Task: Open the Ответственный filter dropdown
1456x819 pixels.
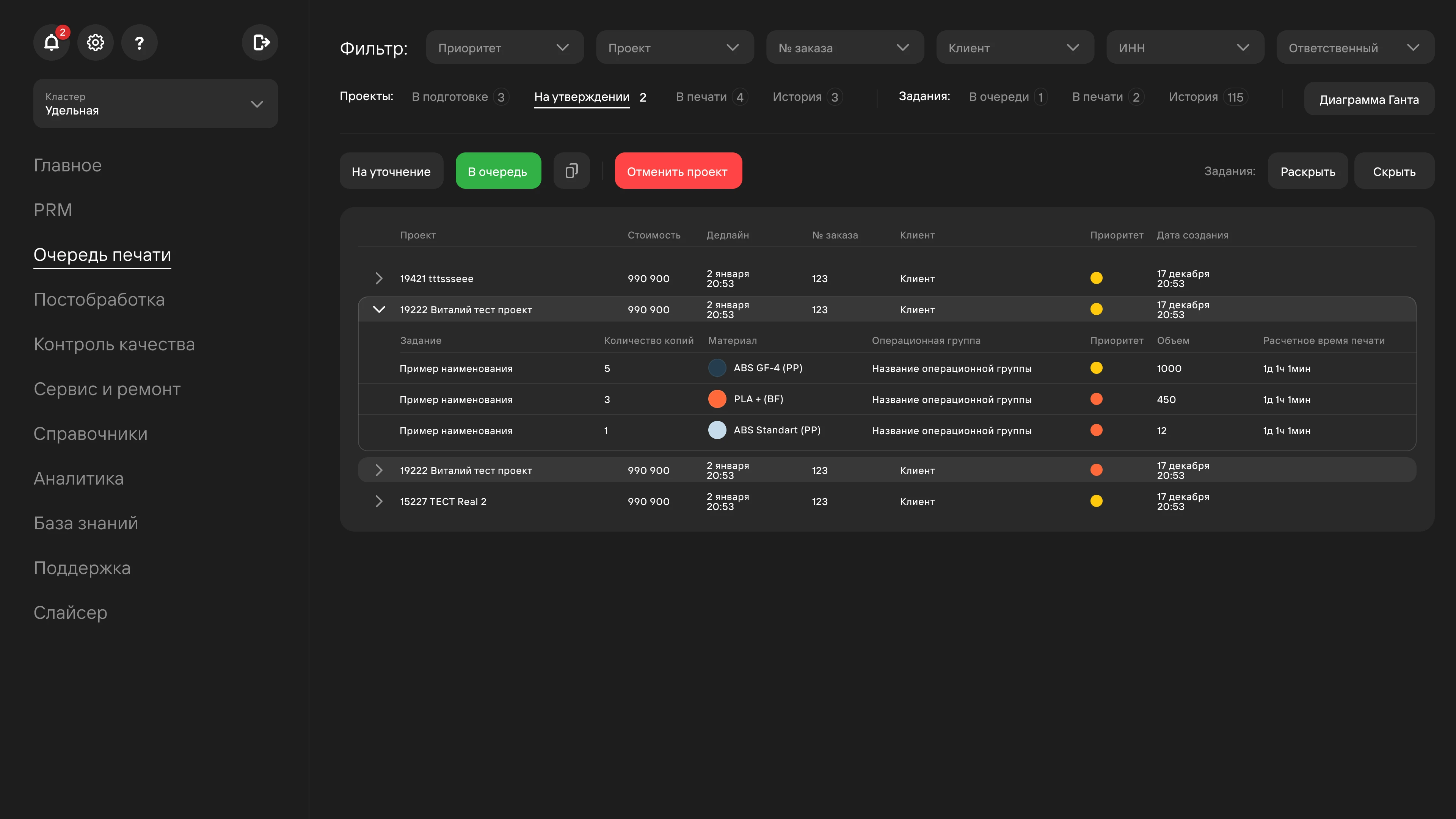Action: 1356,47
